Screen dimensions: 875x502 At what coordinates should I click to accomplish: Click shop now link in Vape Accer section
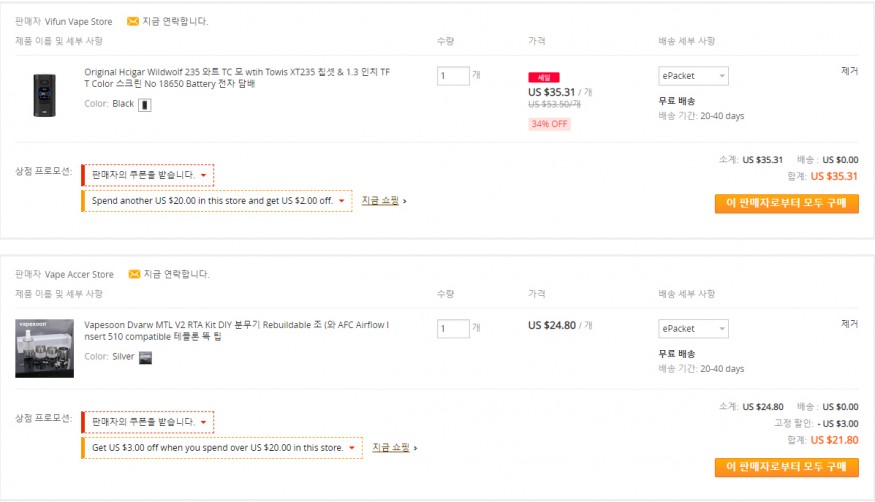pos(391,448)
